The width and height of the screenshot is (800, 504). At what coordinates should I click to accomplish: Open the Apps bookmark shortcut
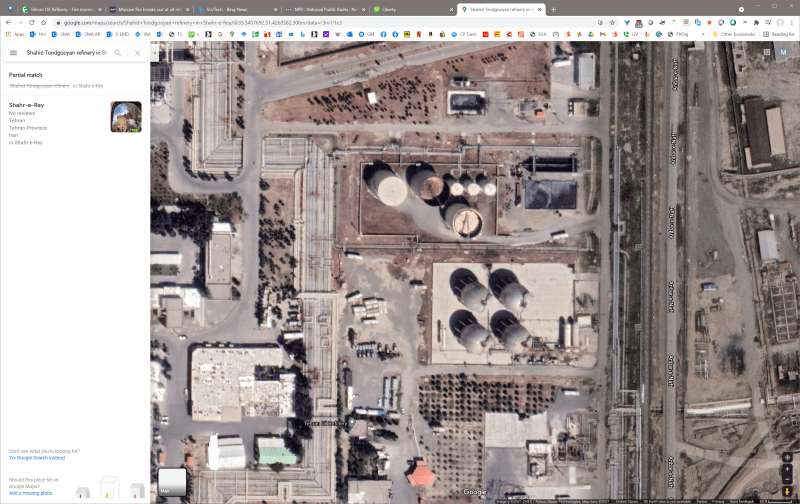pos(15,34)
